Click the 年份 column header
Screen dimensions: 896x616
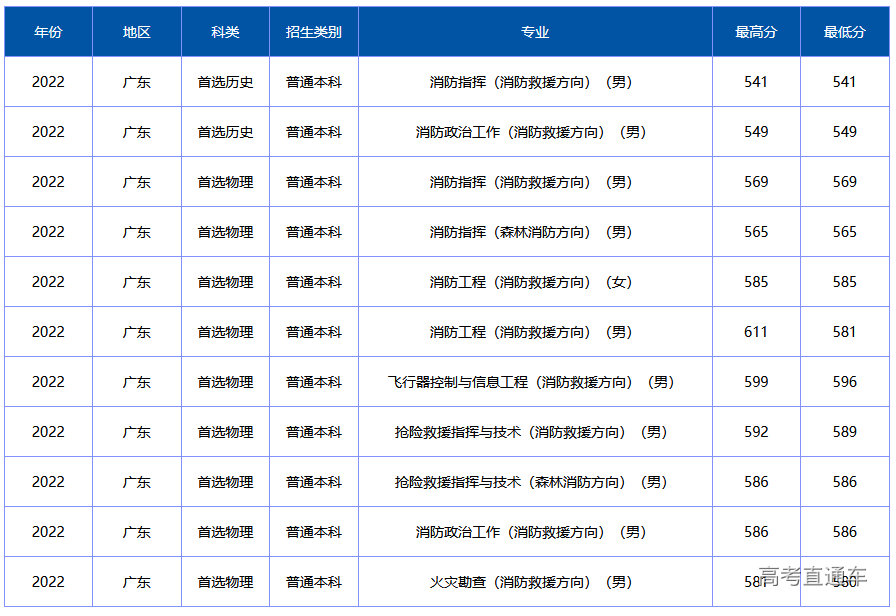tap(48, 32)
